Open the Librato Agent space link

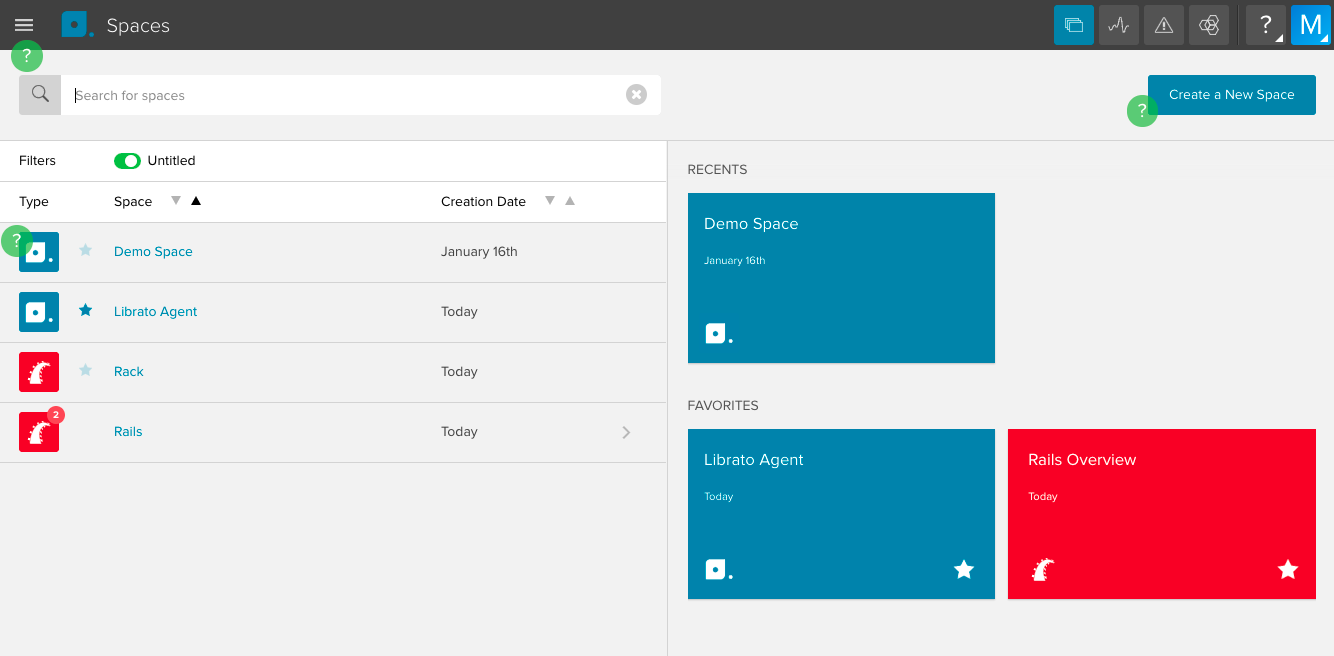155,312
